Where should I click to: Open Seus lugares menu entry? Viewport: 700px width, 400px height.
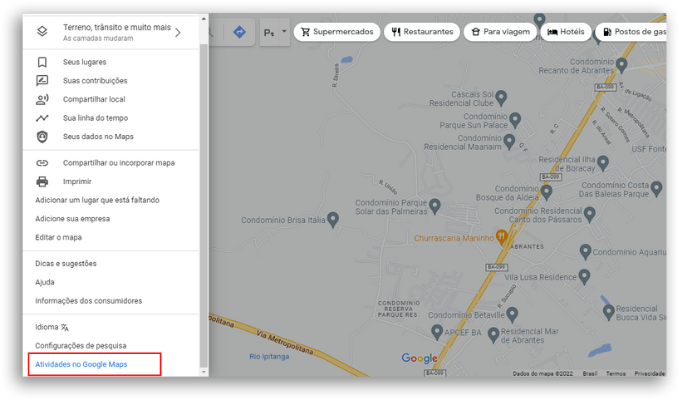84,62
